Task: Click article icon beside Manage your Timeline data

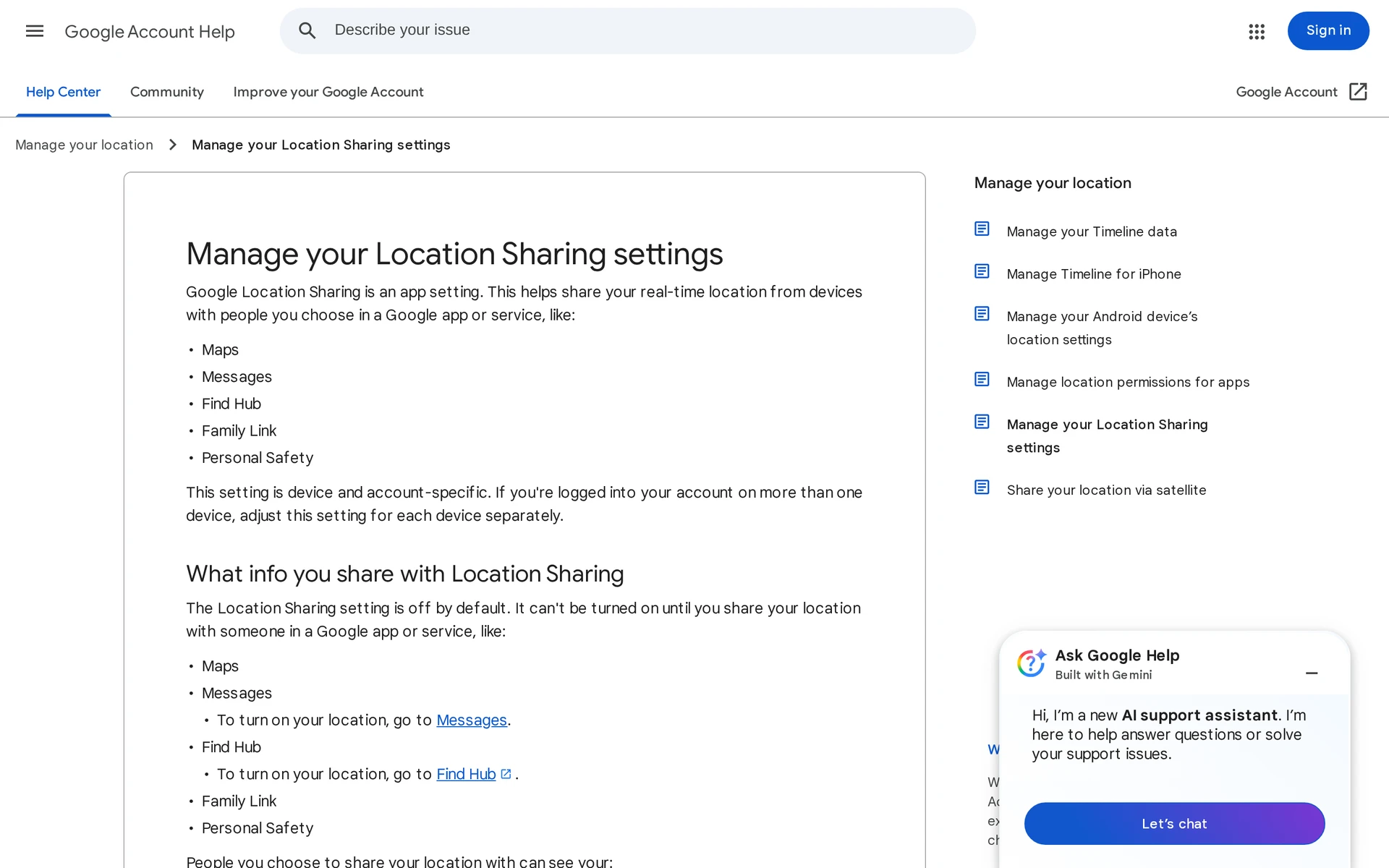Action: 982,229
